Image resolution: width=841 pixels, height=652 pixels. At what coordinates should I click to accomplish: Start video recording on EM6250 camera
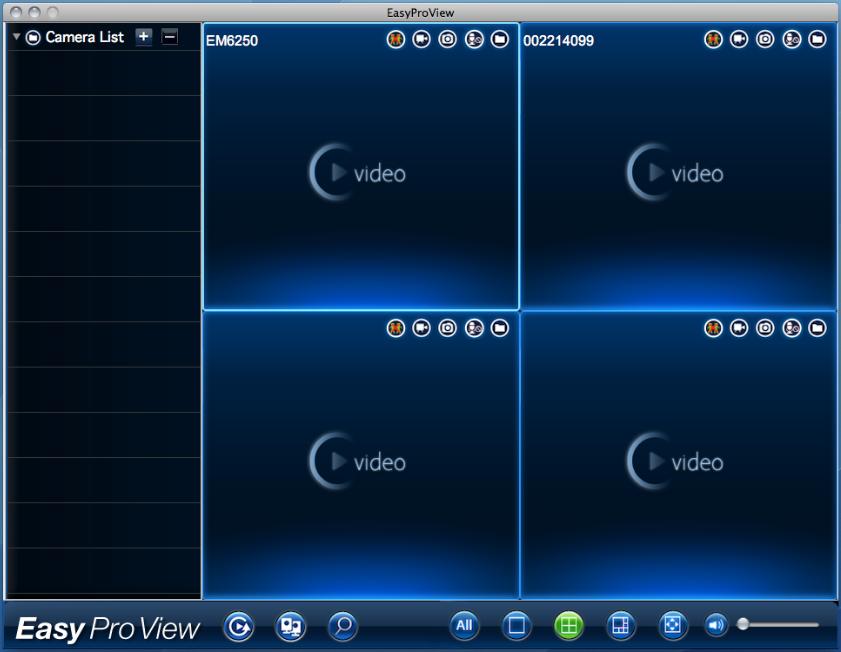coord(422,39)
